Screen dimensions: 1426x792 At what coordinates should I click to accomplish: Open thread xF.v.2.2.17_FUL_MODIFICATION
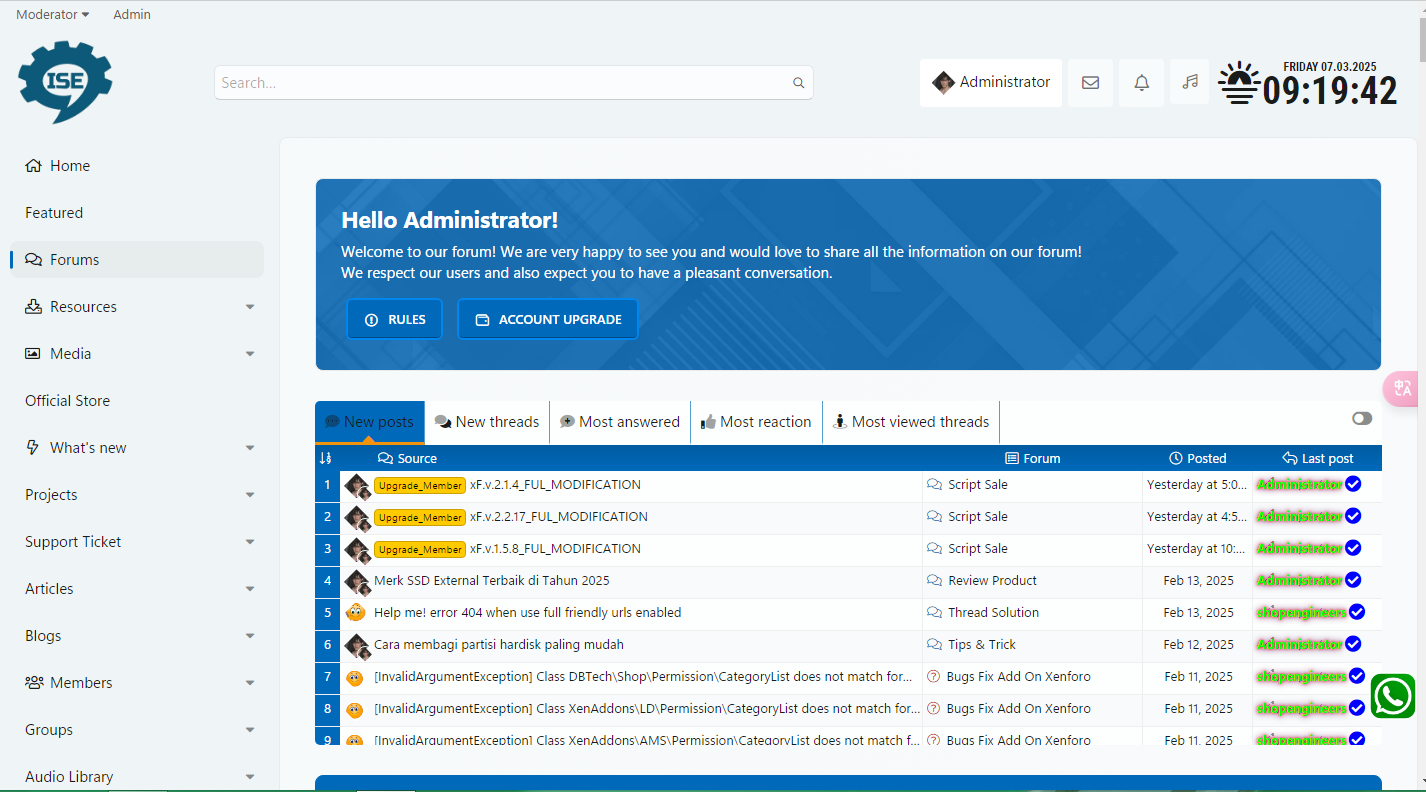point(559,517)
